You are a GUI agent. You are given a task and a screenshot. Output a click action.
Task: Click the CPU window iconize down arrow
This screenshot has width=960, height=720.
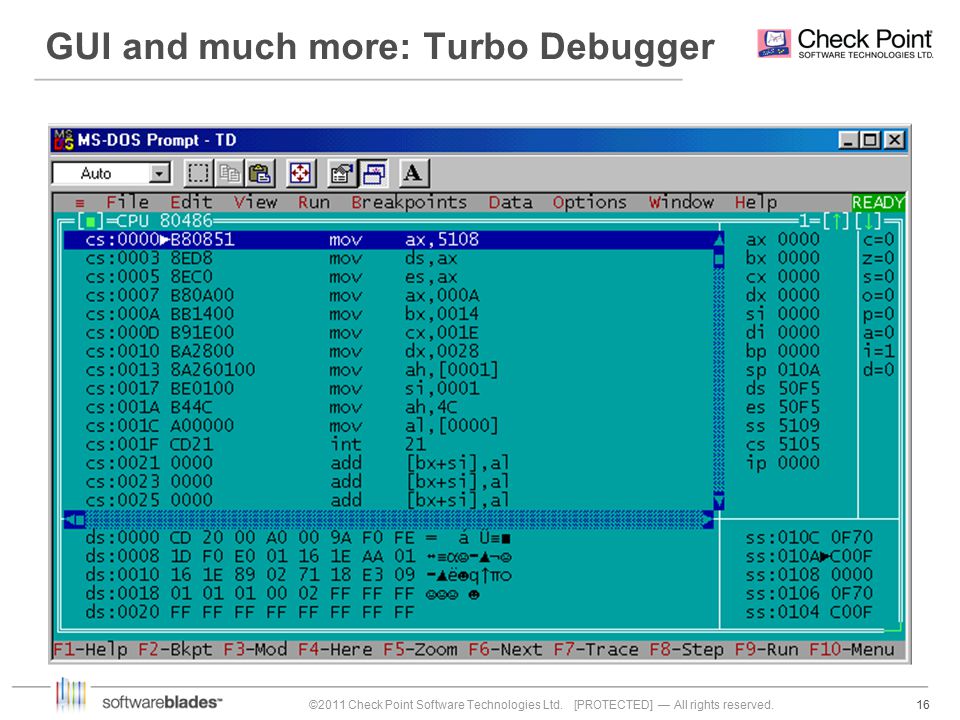[868, 220]
